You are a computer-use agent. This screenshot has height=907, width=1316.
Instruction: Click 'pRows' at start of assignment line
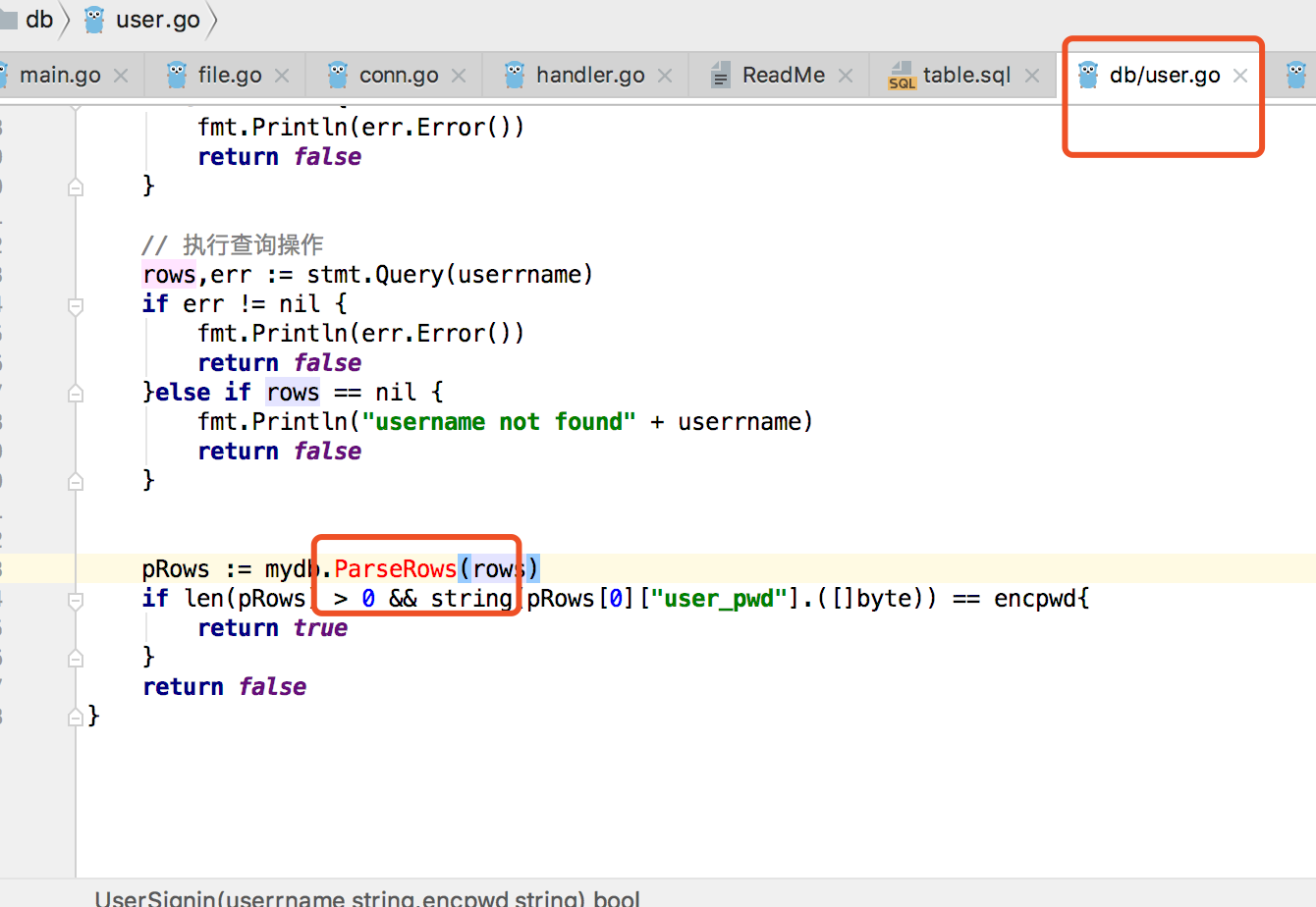176,568
